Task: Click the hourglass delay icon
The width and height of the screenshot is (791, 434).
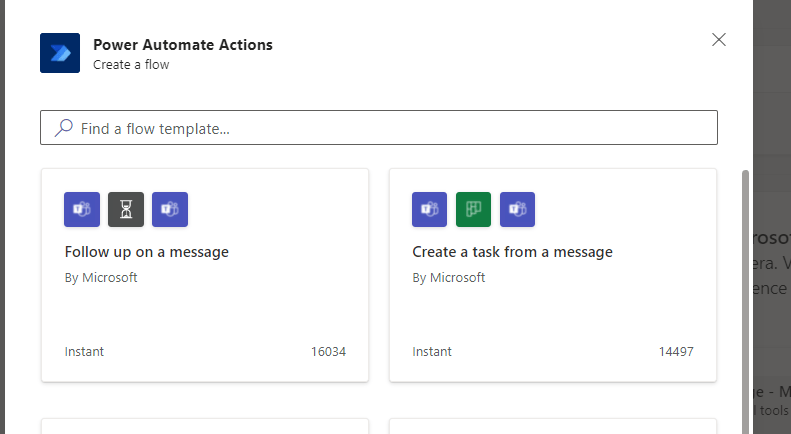Action: [126, 210]
